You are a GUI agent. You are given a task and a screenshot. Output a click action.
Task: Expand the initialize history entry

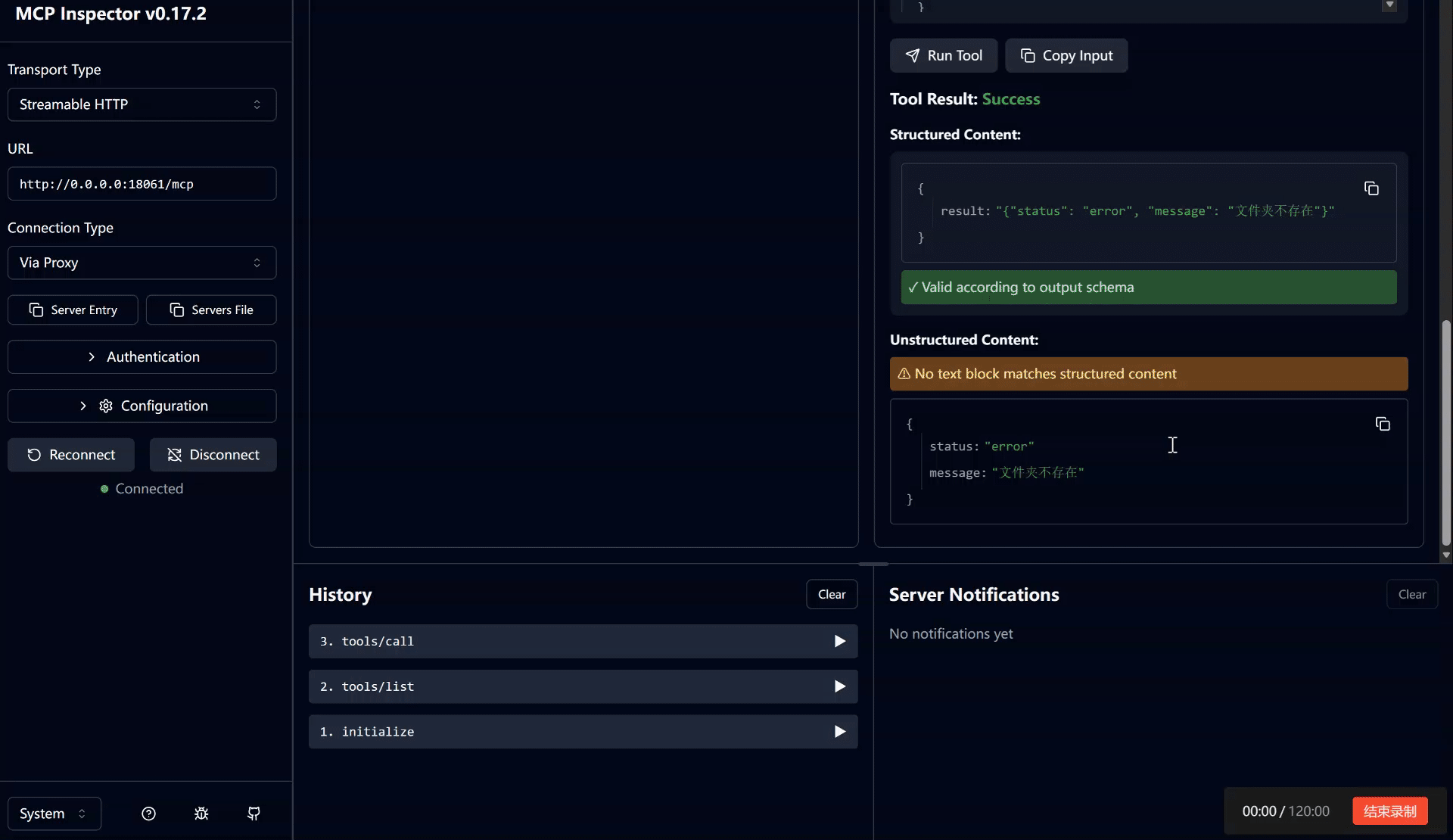pos(583,732)
